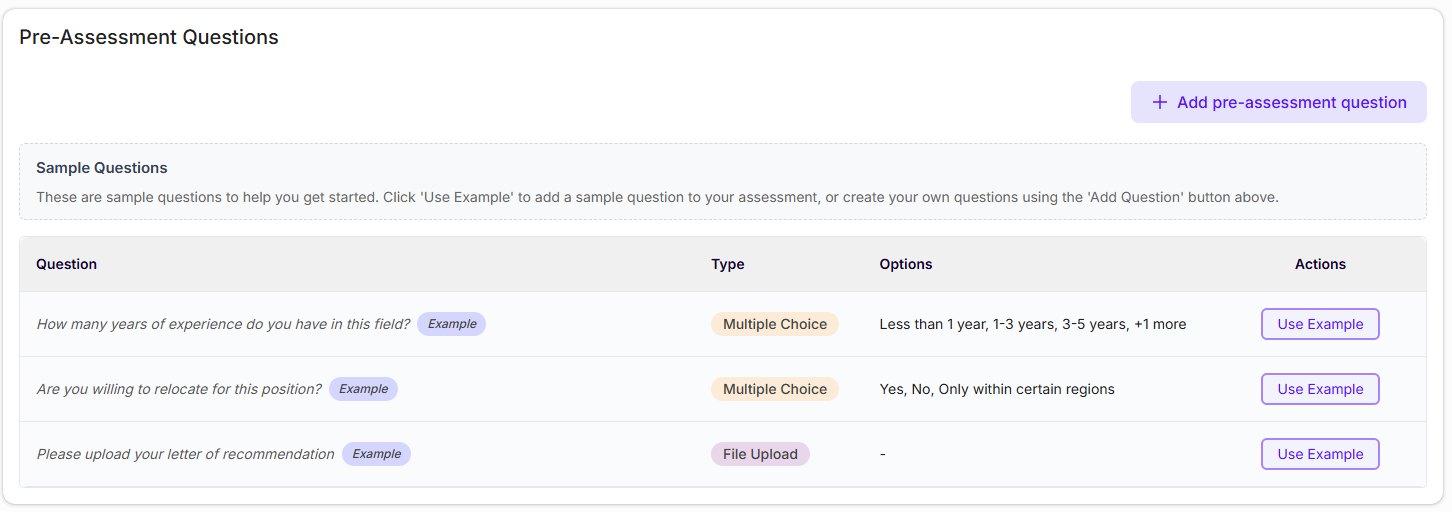Select Multiple Choice tag in the relocate row

click(775, 389)
